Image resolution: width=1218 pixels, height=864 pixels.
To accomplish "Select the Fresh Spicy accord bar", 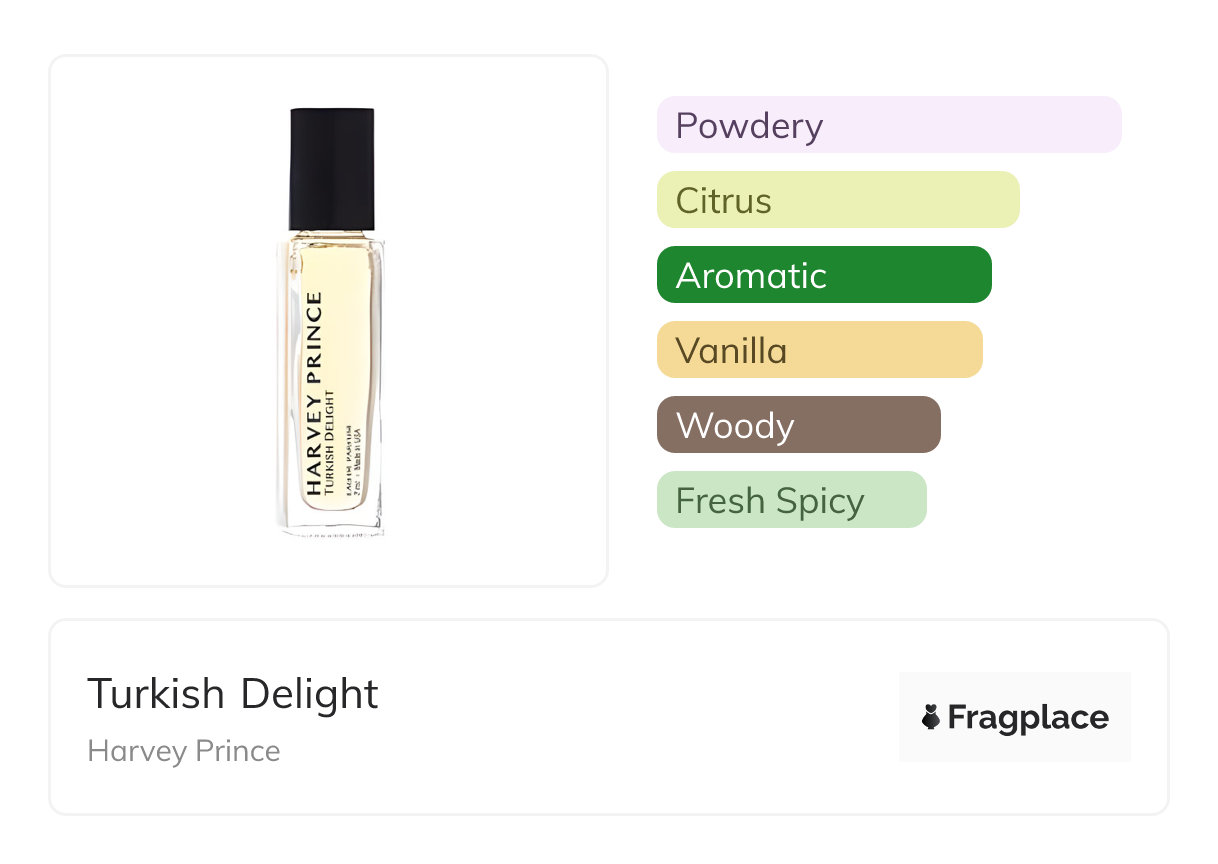I will [791, 500].
